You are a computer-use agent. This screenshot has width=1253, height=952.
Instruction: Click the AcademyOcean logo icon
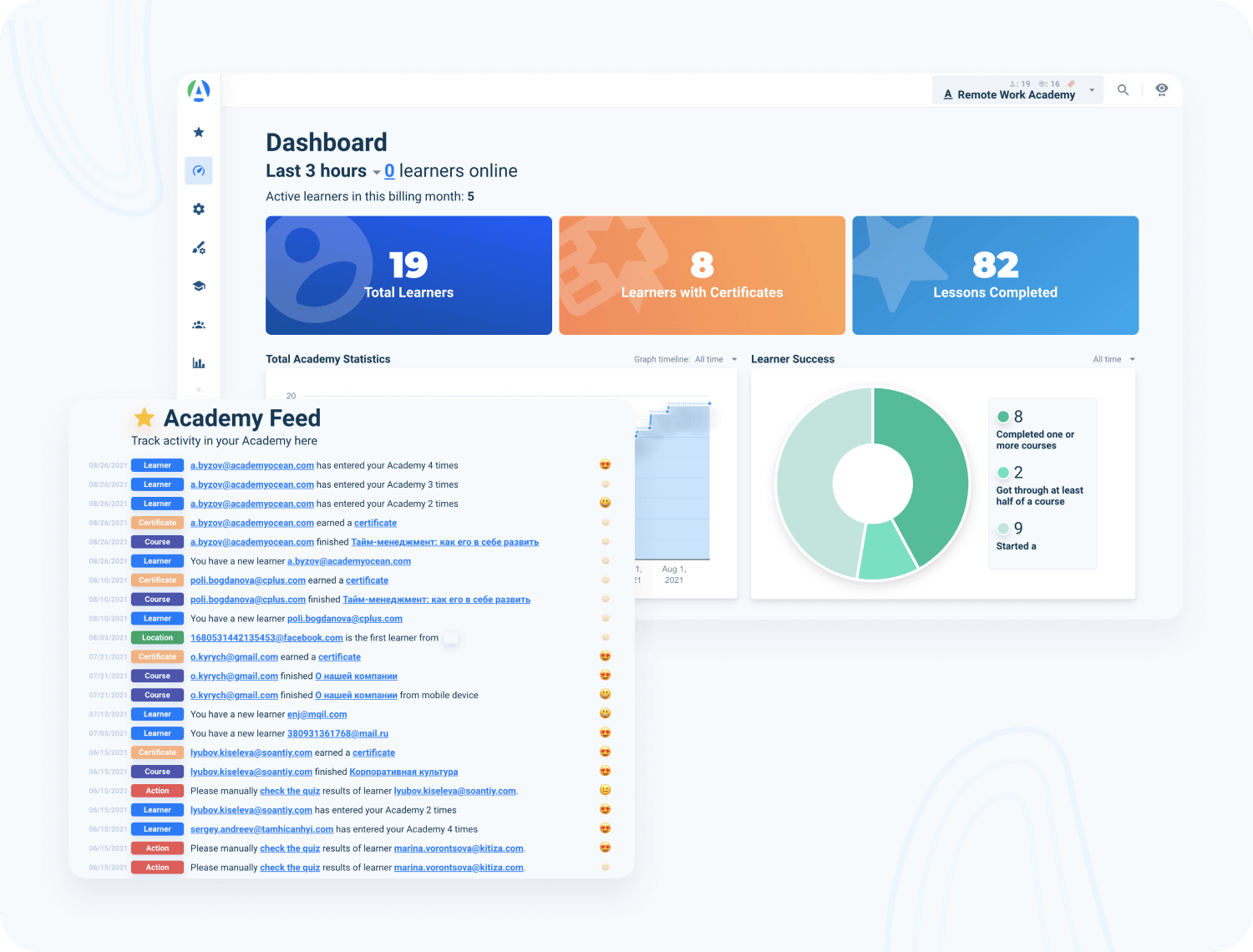click(199, 90)
